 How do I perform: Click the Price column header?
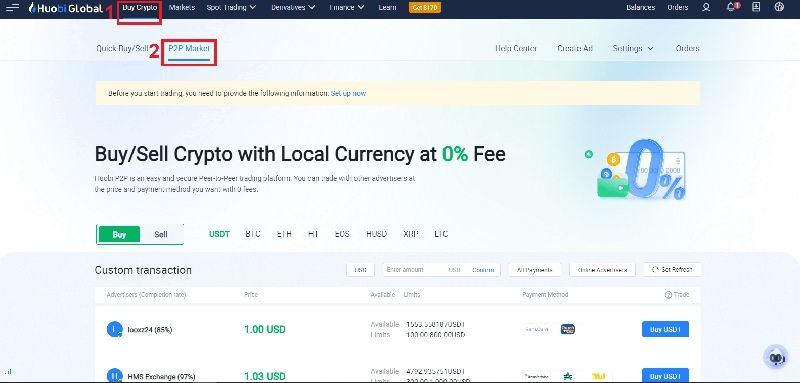point(251,295)
